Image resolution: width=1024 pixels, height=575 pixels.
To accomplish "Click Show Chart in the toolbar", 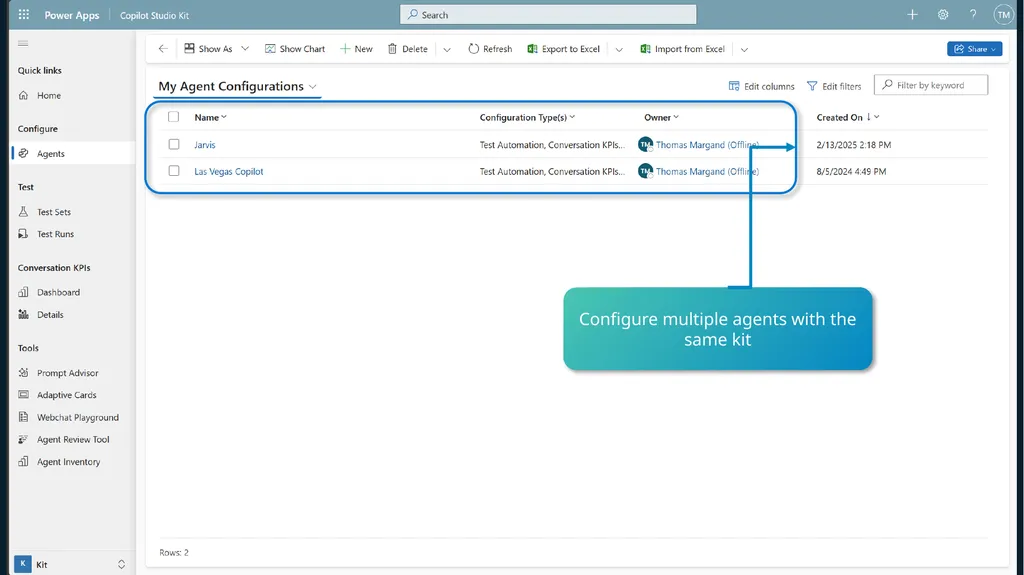I will pyautogui.click(x=295, y=48).
